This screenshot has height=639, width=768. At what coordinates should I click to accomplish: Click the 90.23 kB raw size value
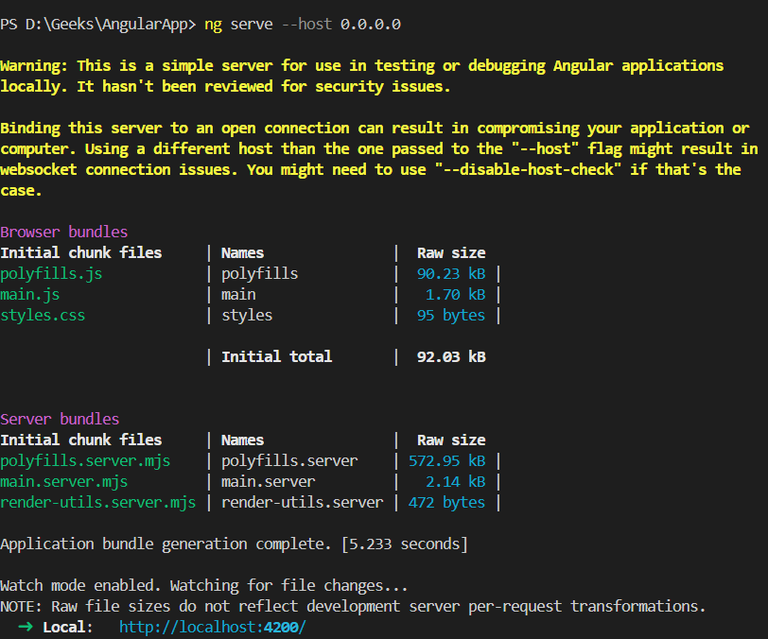(451, 273)
